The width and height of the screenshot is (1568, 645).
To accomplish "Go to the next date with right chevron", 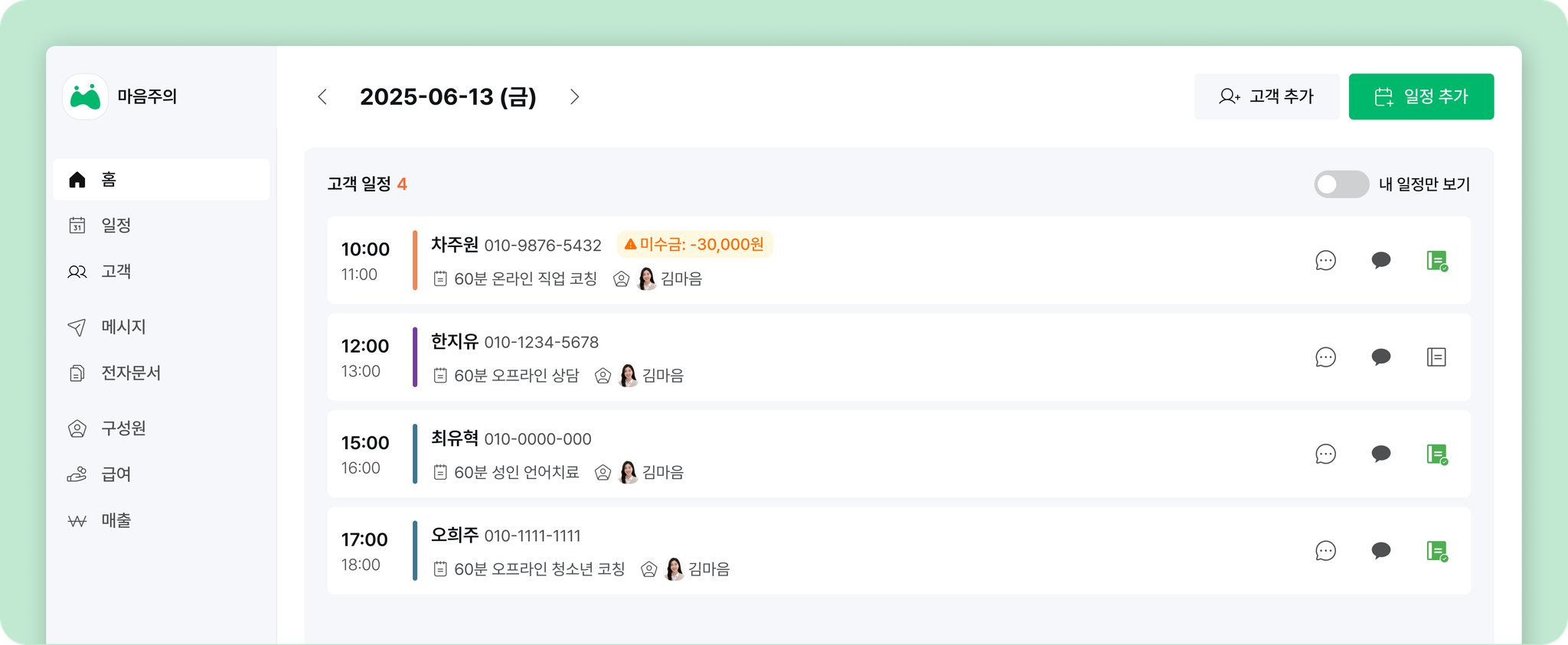I will 574,97.
